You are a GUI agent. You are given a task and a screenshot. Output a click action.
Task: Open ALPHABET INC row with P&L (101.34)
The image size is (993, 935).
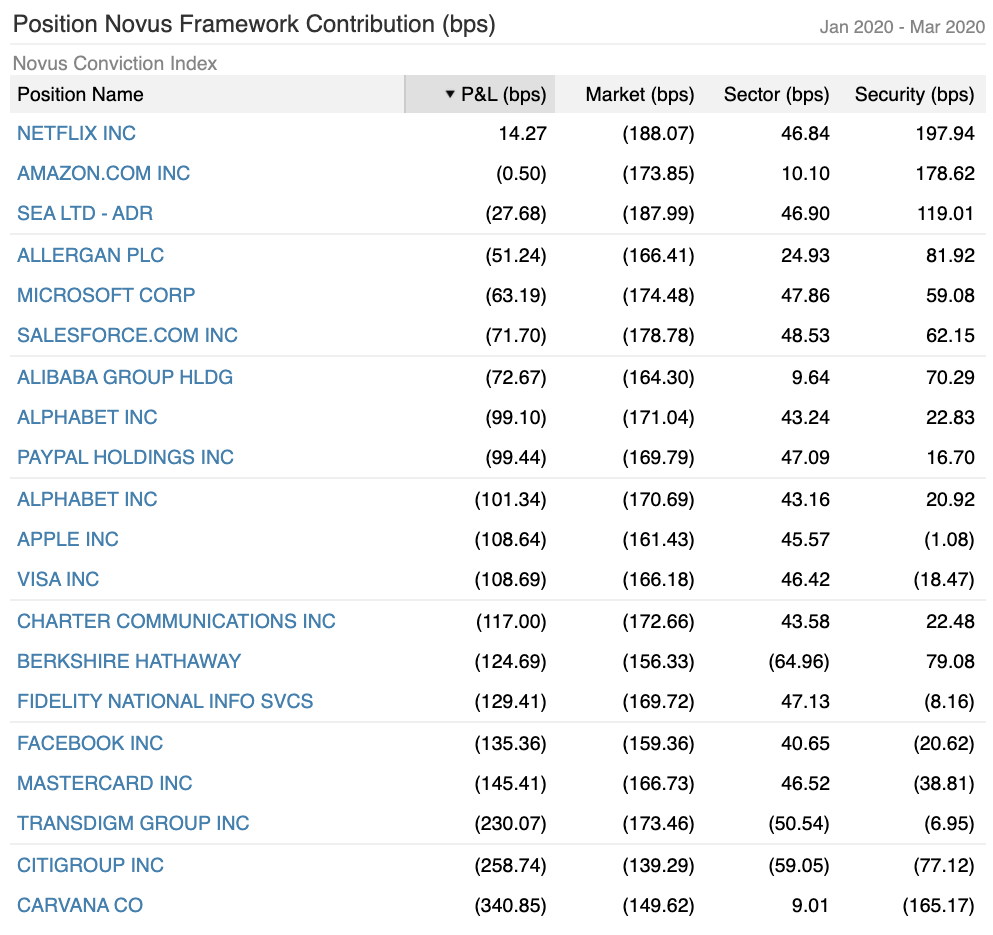[x=87, y=499]
